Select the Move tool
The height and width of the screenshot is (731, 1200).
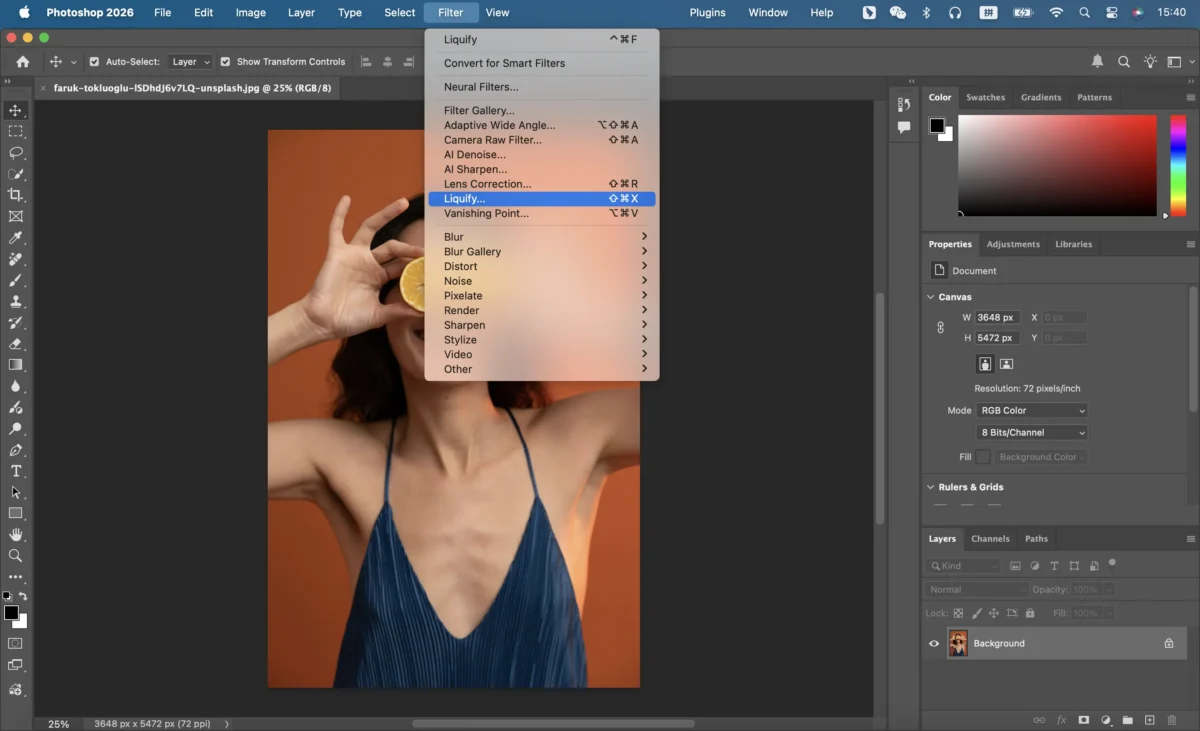(15, 111)
